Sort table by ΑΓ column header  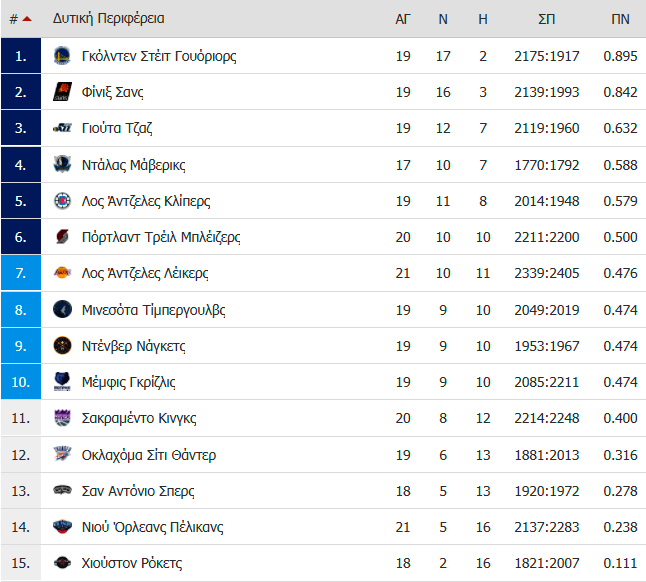coord(403,19)
